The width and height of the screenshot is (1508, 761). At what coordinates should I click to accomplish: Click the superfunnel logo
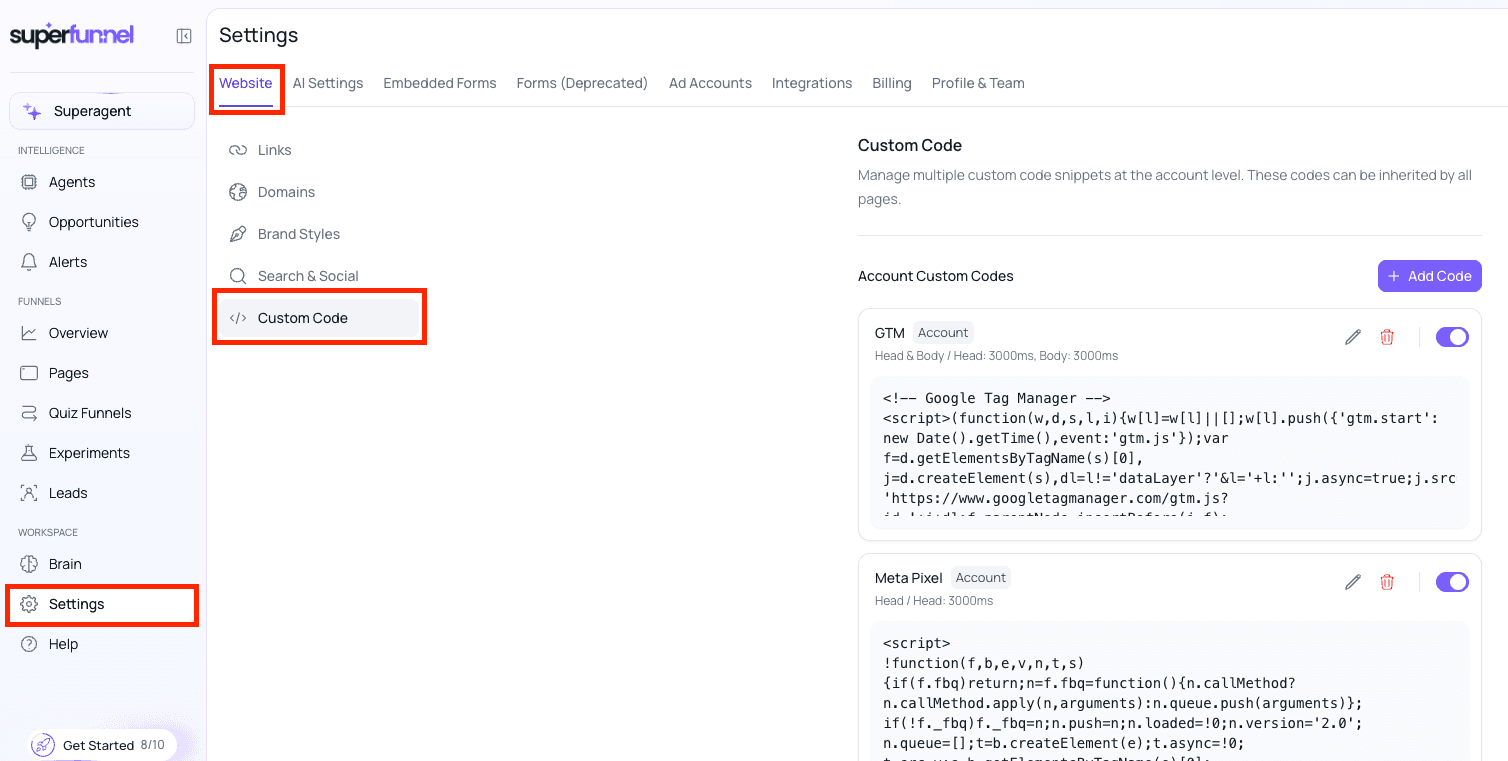72,35
